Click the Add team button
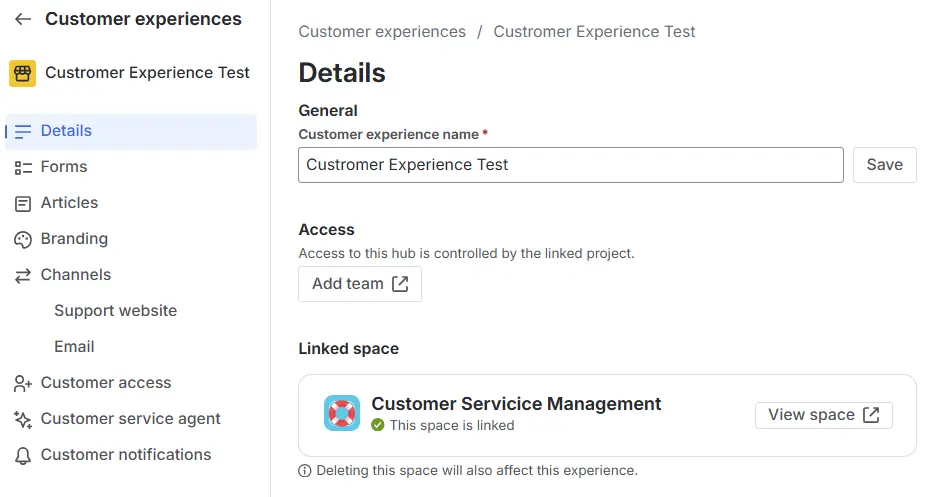Viewport: 936px width, 497px height. [359, 284]
